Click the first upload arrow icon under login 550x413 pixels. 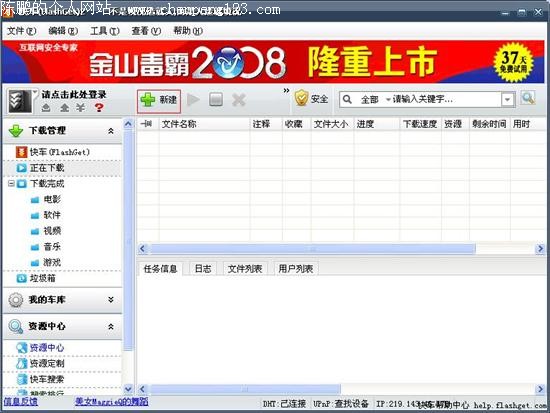coord(46,108)
